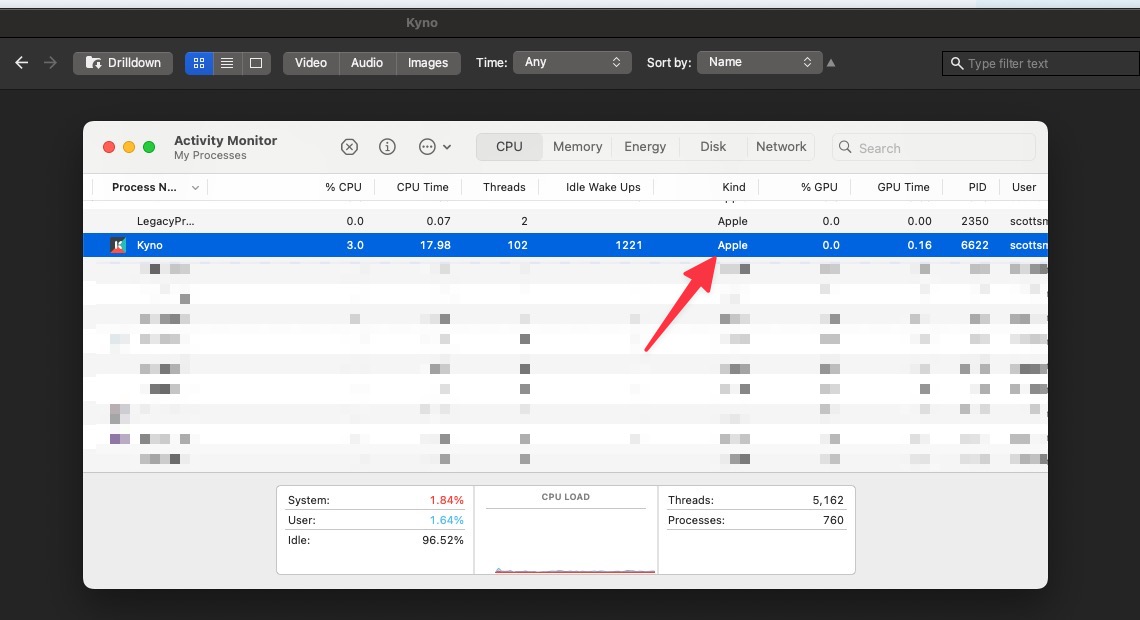Open the Disk tab
Image resolution: width=1140 pixels, height=620 pixels.
712,147
